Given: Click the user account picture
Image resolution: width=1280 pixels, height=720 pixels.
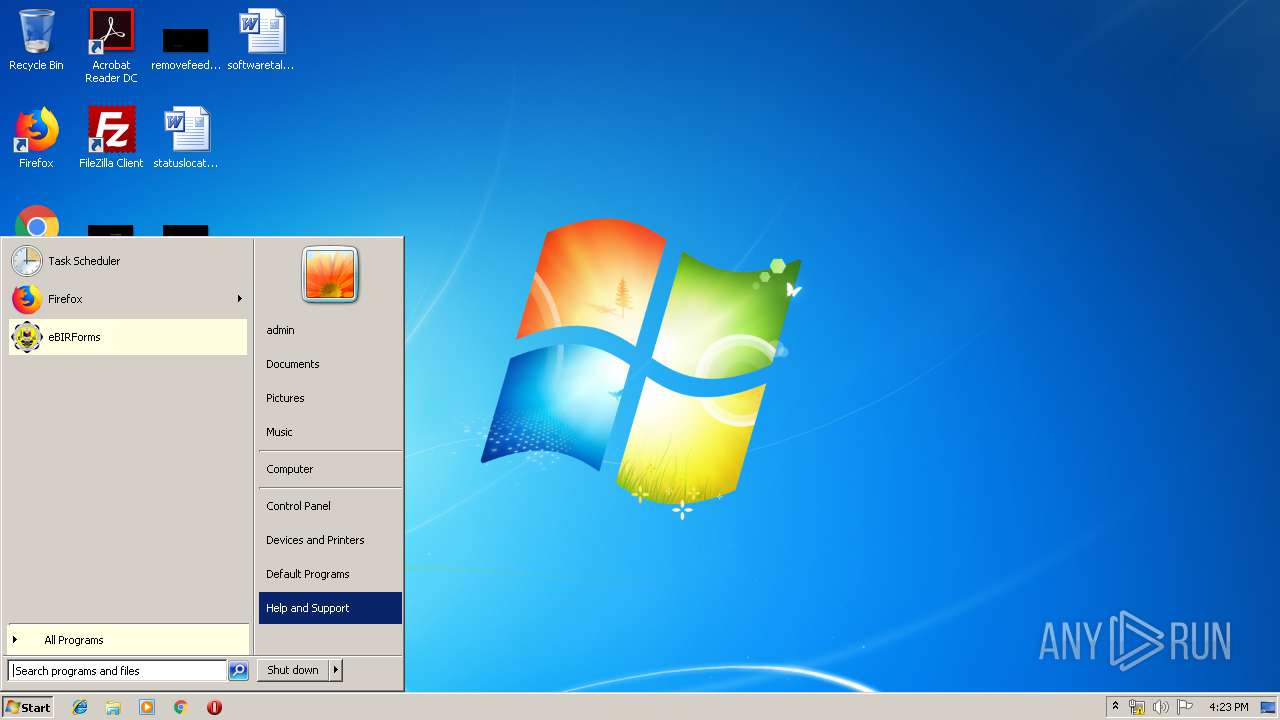Looking at the screenshot, I should point(330,274).
